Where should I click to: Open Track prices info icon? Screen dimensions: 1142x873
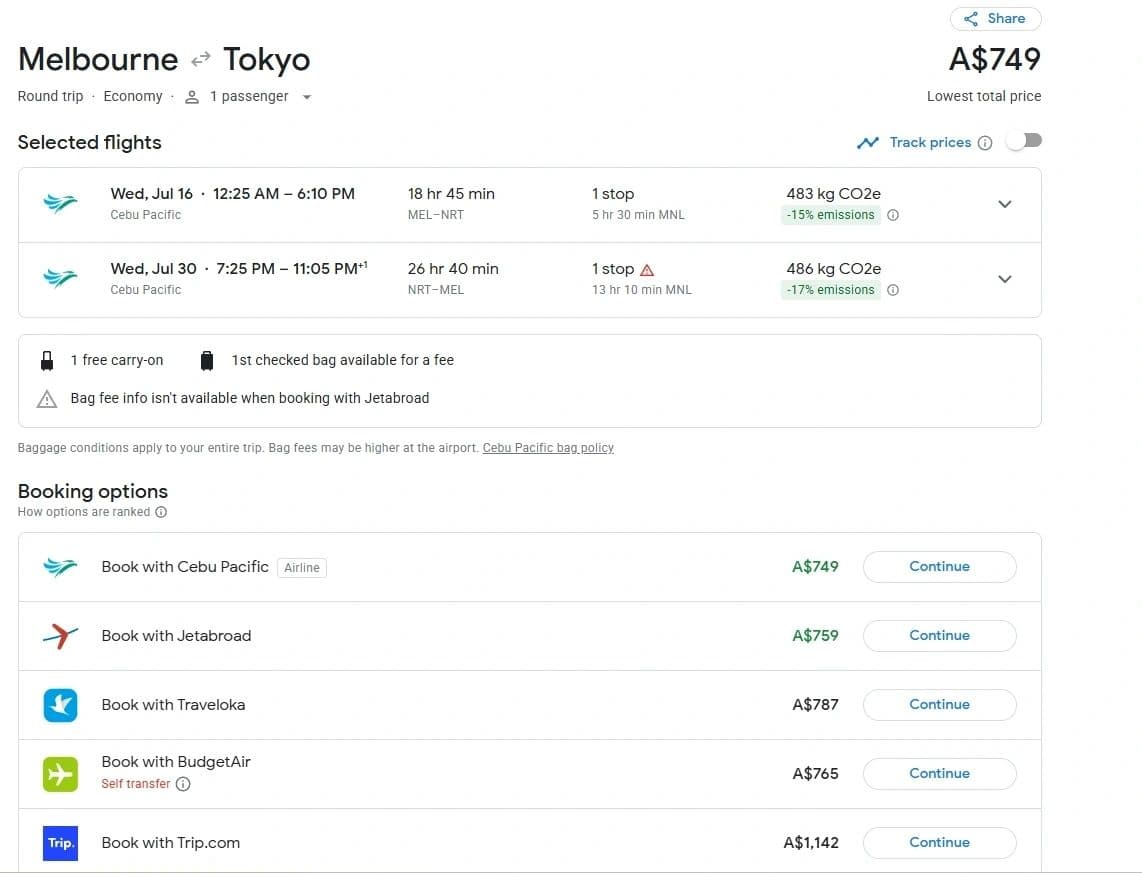(985, 143)
